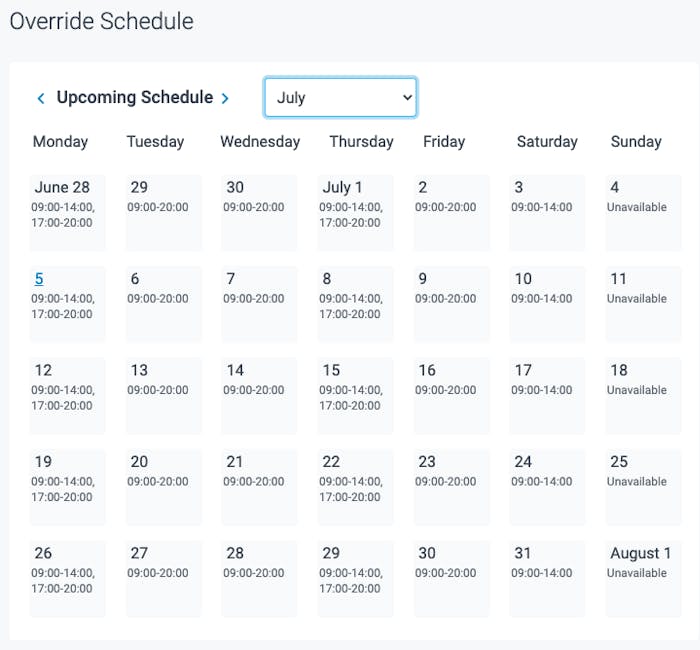Pick Friday 16 day cell

tap(451, 395)
